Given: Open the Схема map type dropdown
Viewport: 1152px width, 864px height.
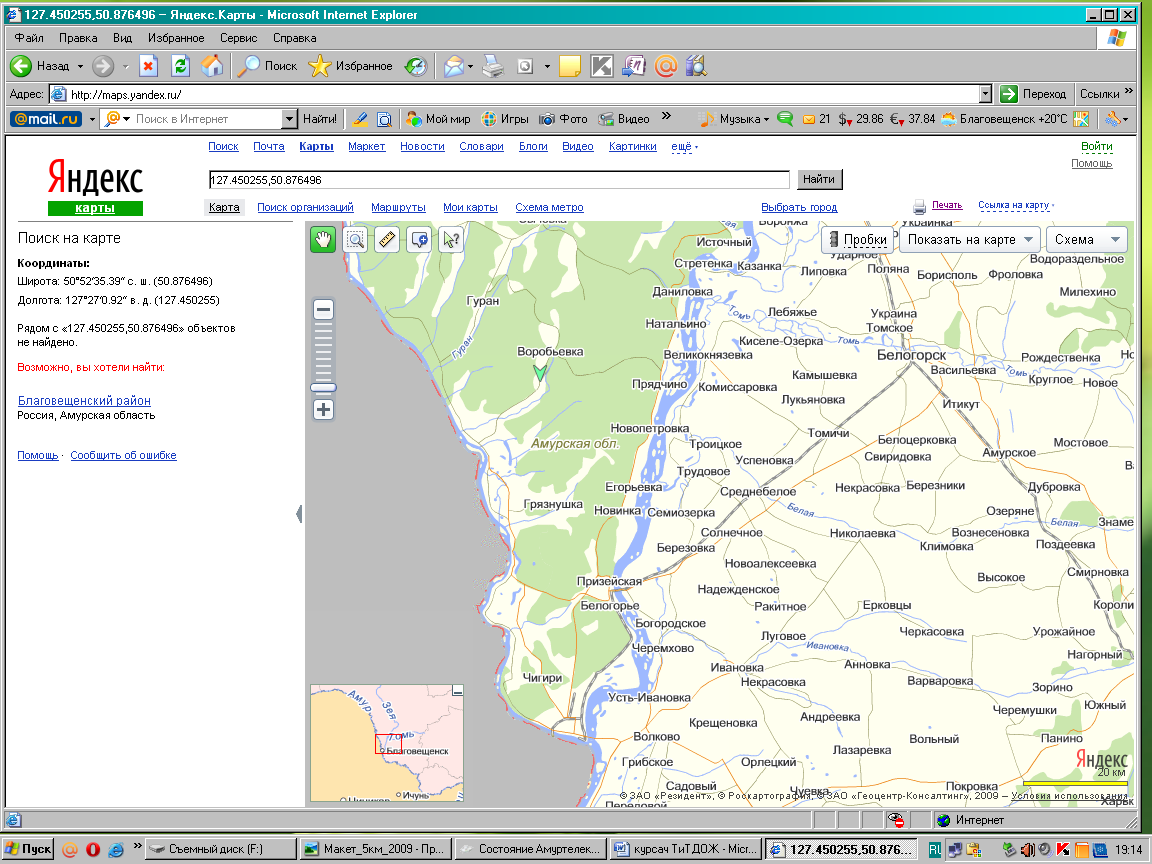Looking at the screenshot, I should pos(1087,240).
